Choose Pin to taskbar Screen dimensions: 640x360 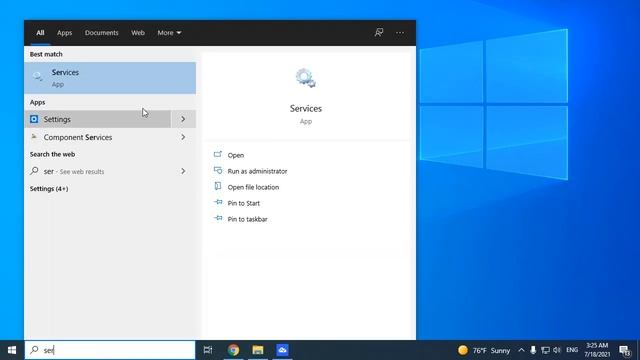coord(247,219)
